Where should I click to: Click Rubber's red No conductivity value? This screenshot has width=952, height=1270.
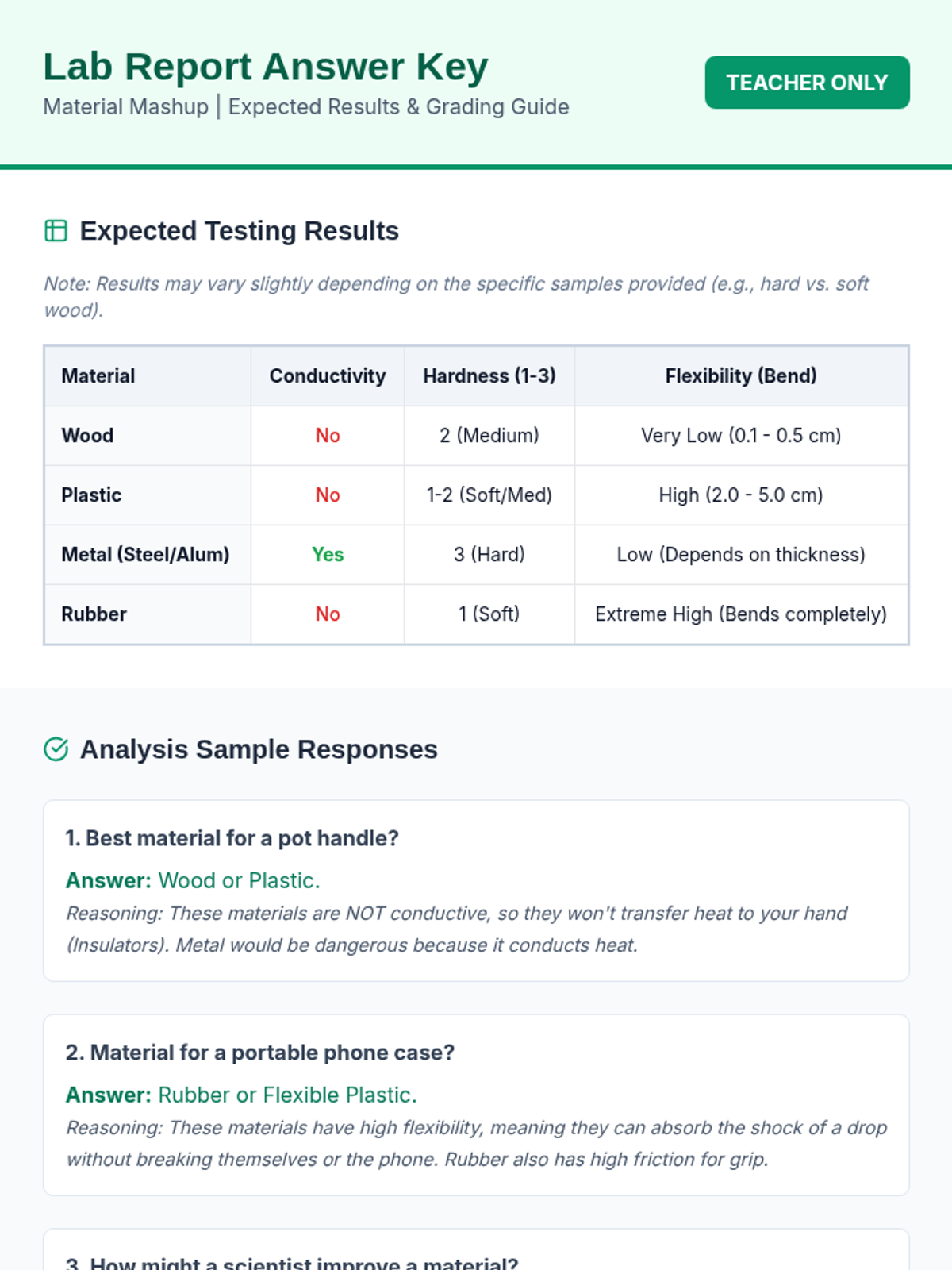click(x=327, y=614)
